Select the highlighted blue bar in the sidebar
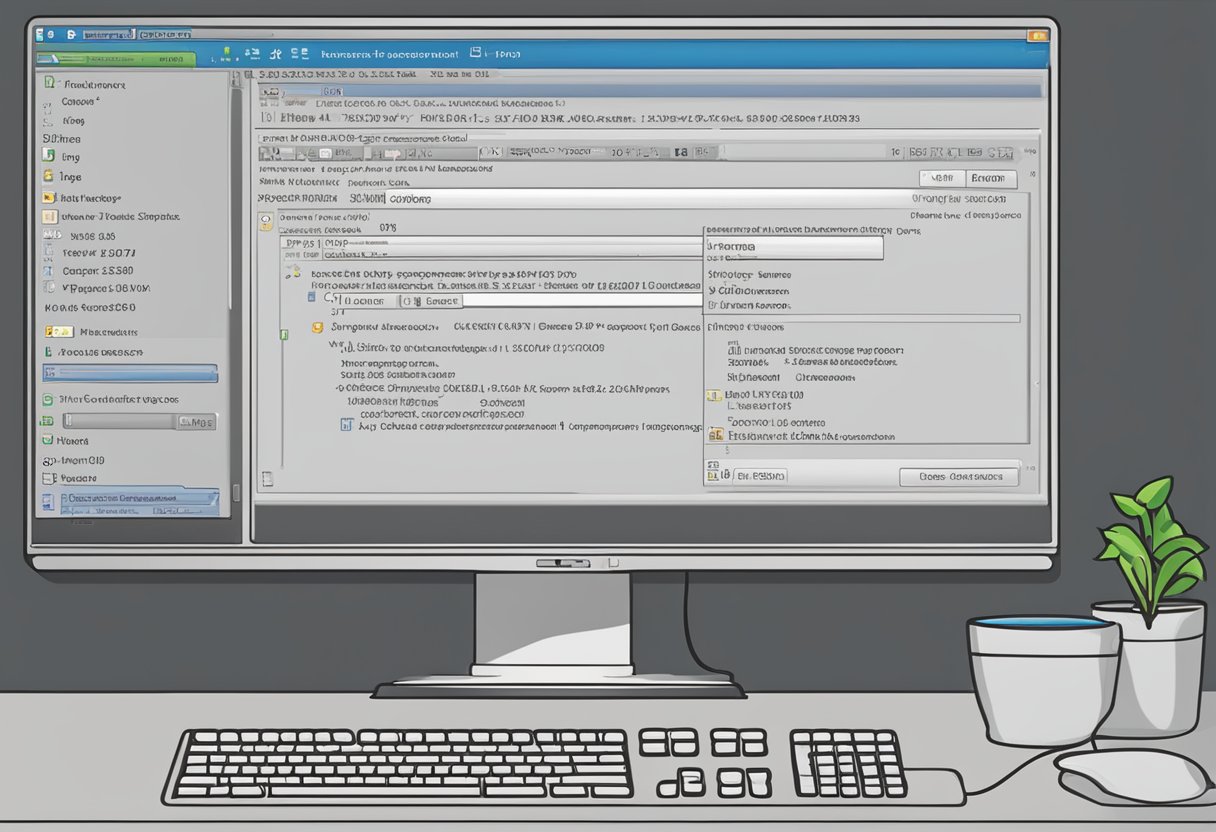Viewport: 1216px width, 832px height. point(130,373)
